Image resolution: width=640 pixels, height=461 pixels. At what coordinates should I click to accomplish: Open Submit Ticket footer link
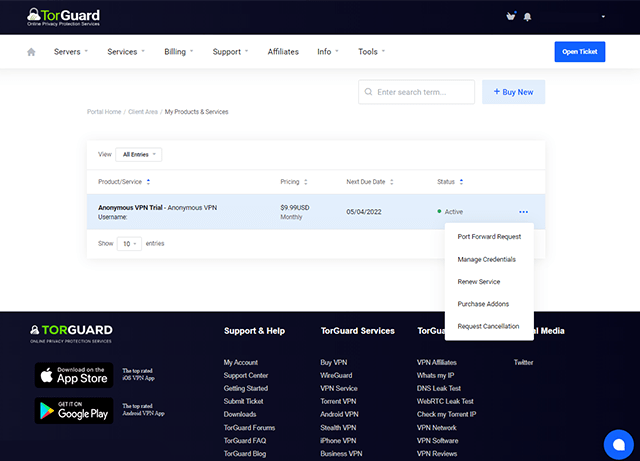(x=243, y=401)
